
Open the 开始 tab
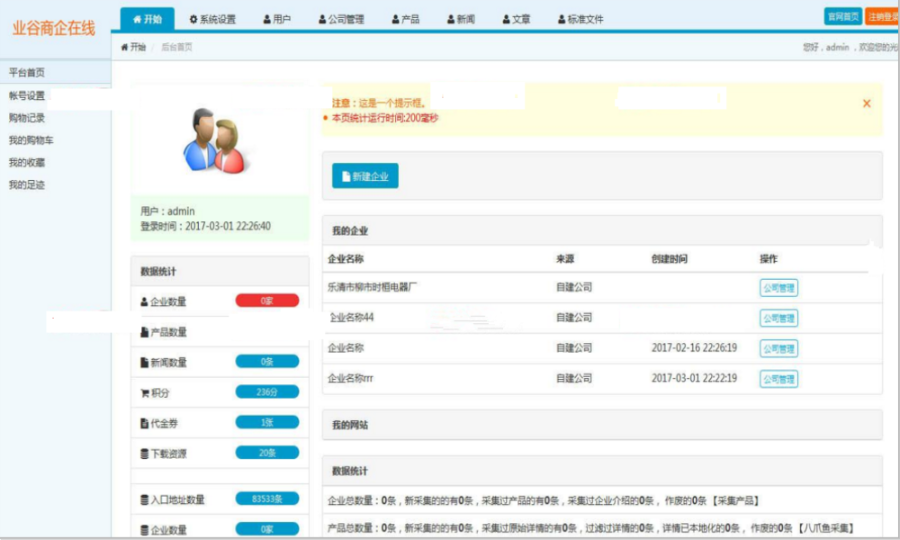(147, 19)
